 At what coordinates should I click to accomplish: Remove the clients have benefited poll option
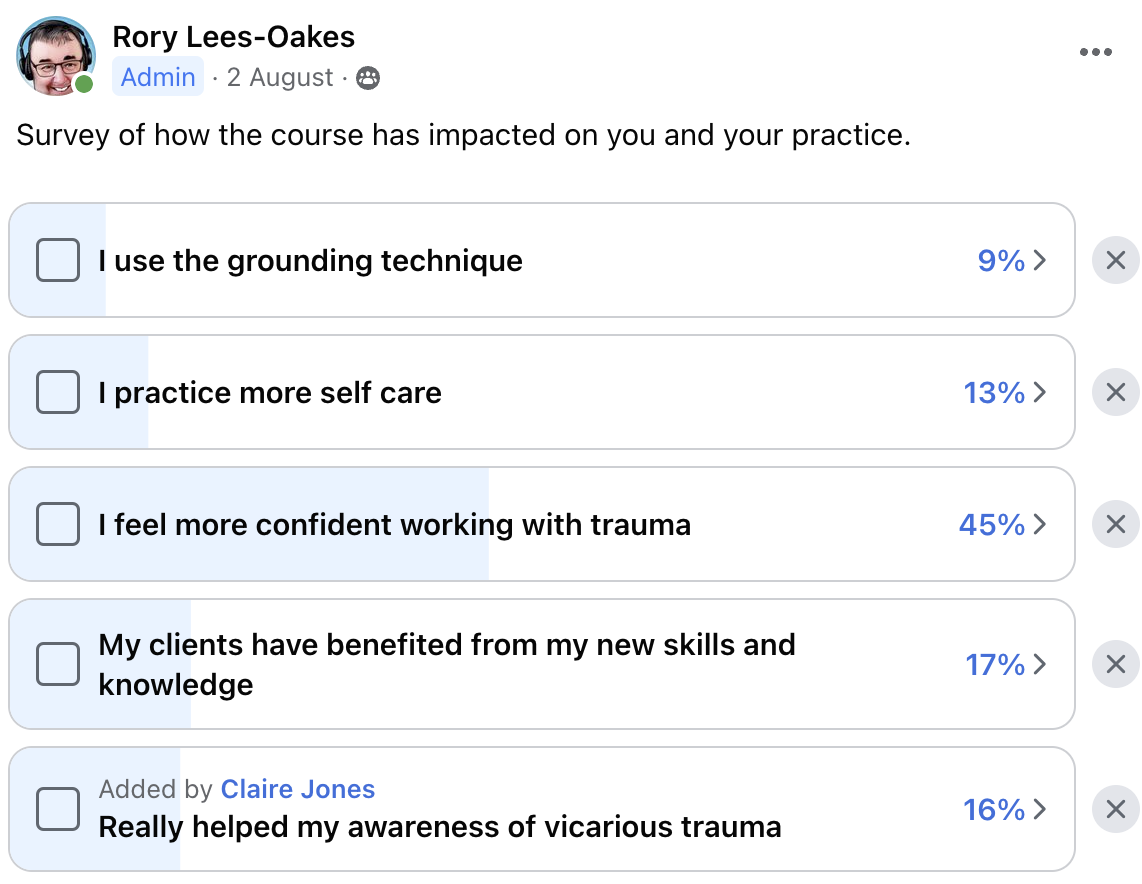[x=1116, y=664]
